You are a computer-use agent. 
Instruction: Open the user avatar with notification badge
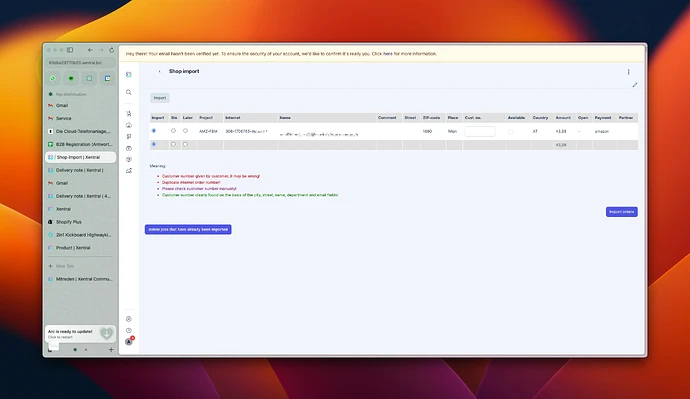(129, 341)
